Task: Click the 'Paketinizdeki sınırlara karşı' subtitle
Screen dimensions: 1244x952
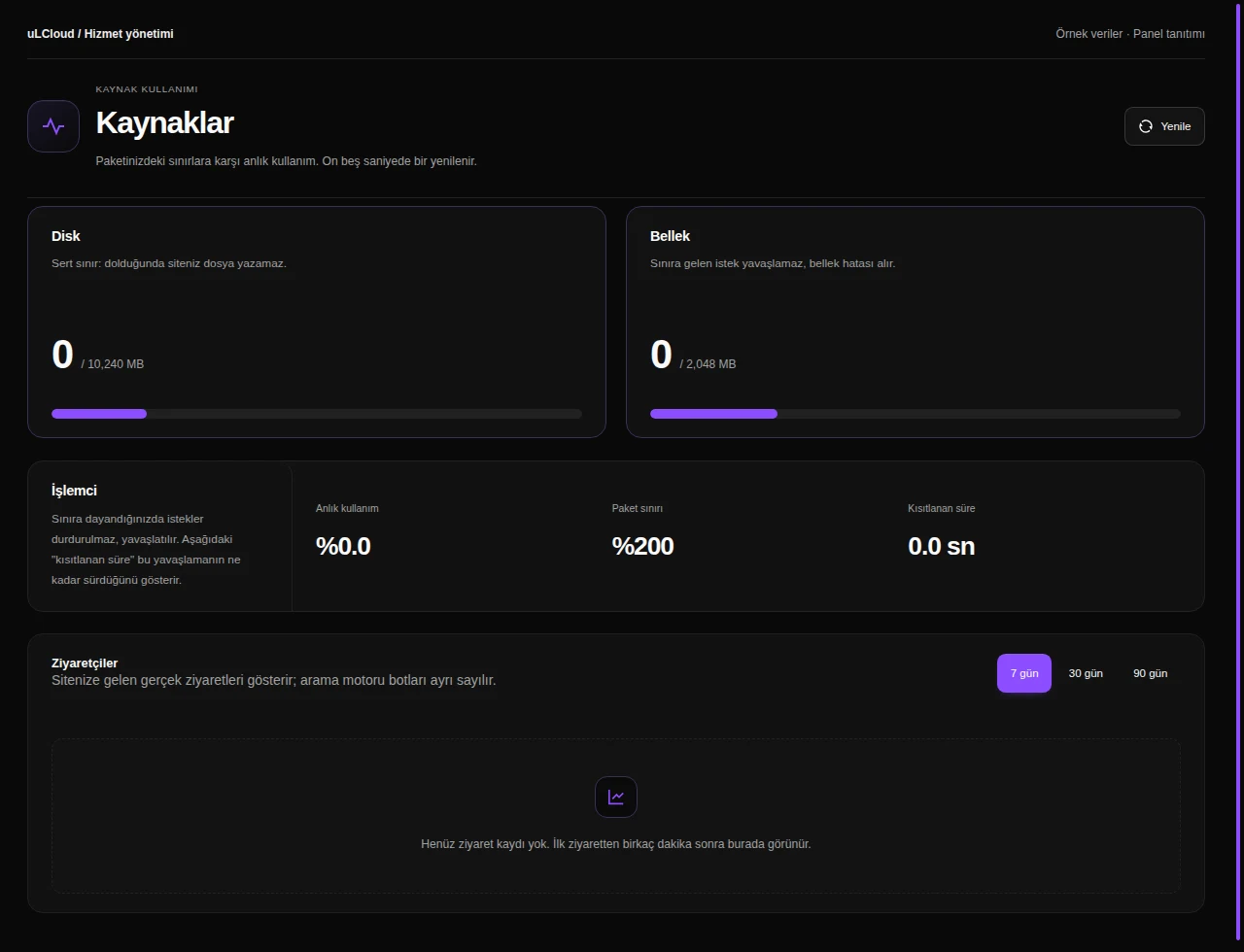Action: point(286,161)
